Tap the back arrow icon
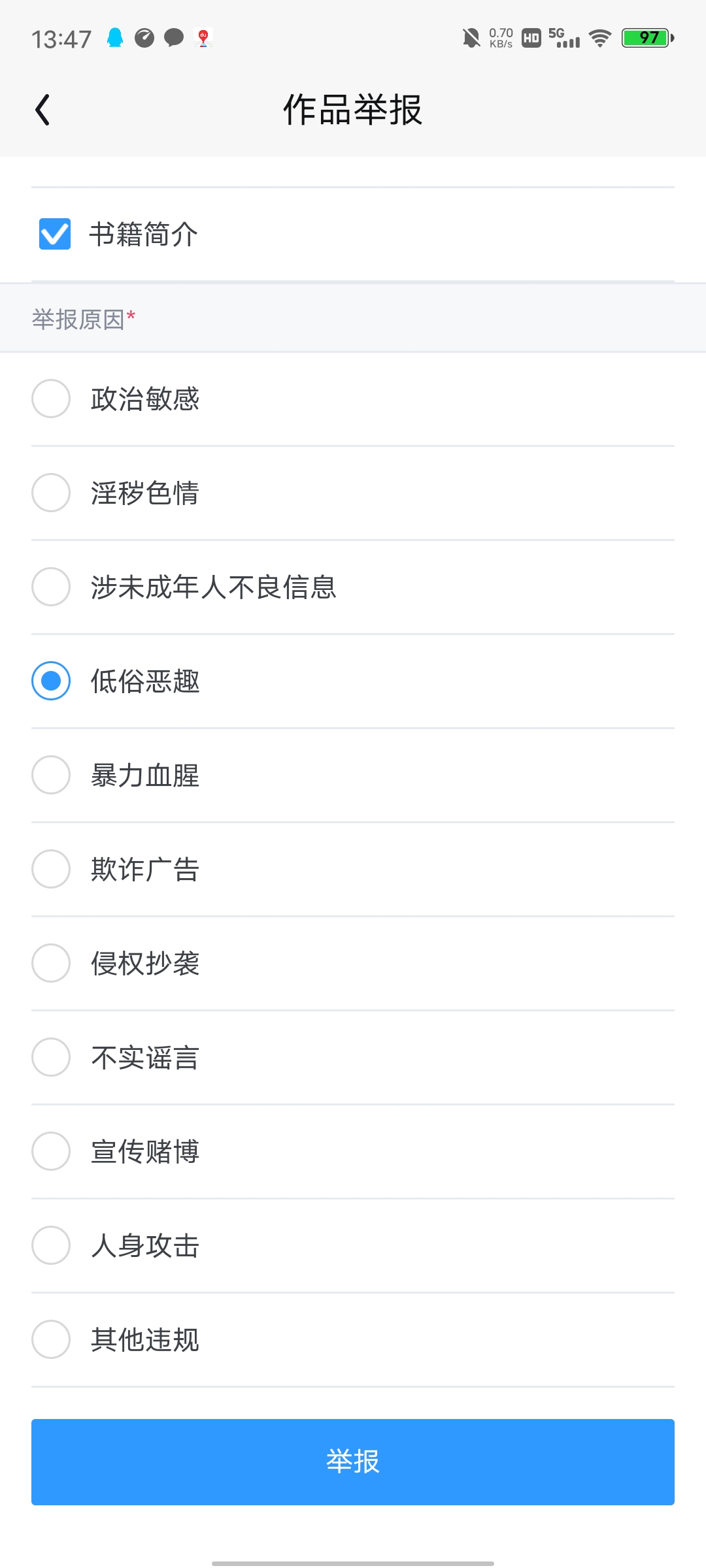The height and width of the screenshot is (1568, 706). tap(43, 110)
